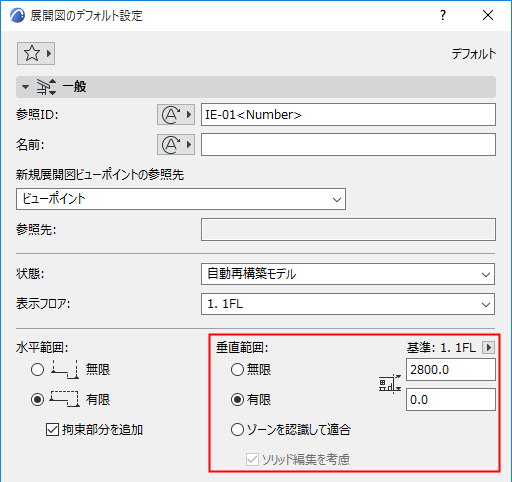Click the 2800.0 upper height field
Screen dimensions: 512x482
coord(451,370)
